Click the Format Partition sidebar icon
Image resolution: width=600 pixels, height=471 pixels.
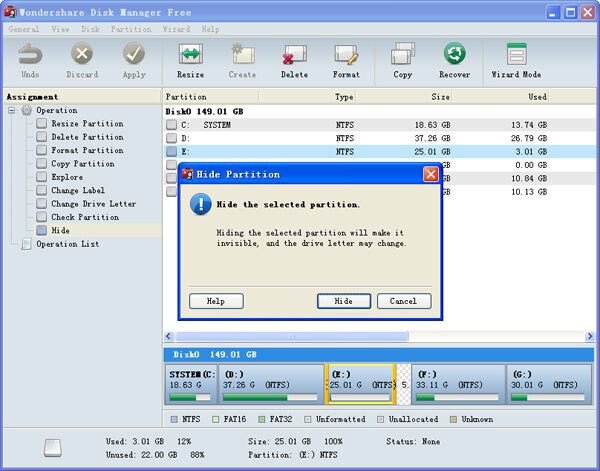tap(41, 150)
